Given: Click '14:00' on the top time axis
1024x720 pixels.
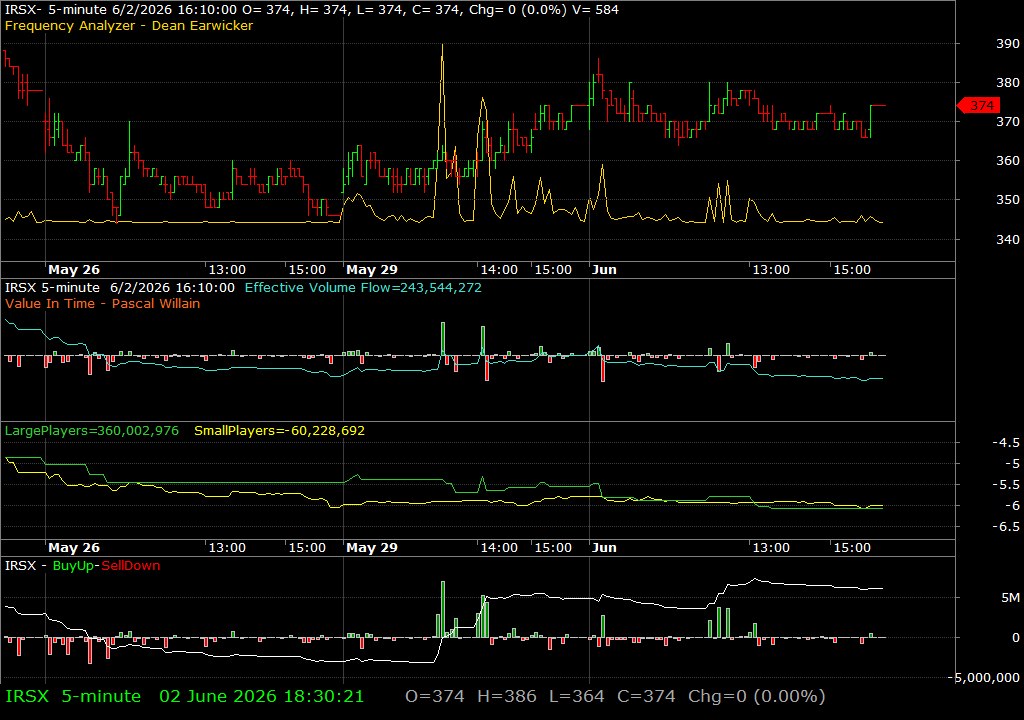Looking at the screenshot, I should (x=499, y=269).
